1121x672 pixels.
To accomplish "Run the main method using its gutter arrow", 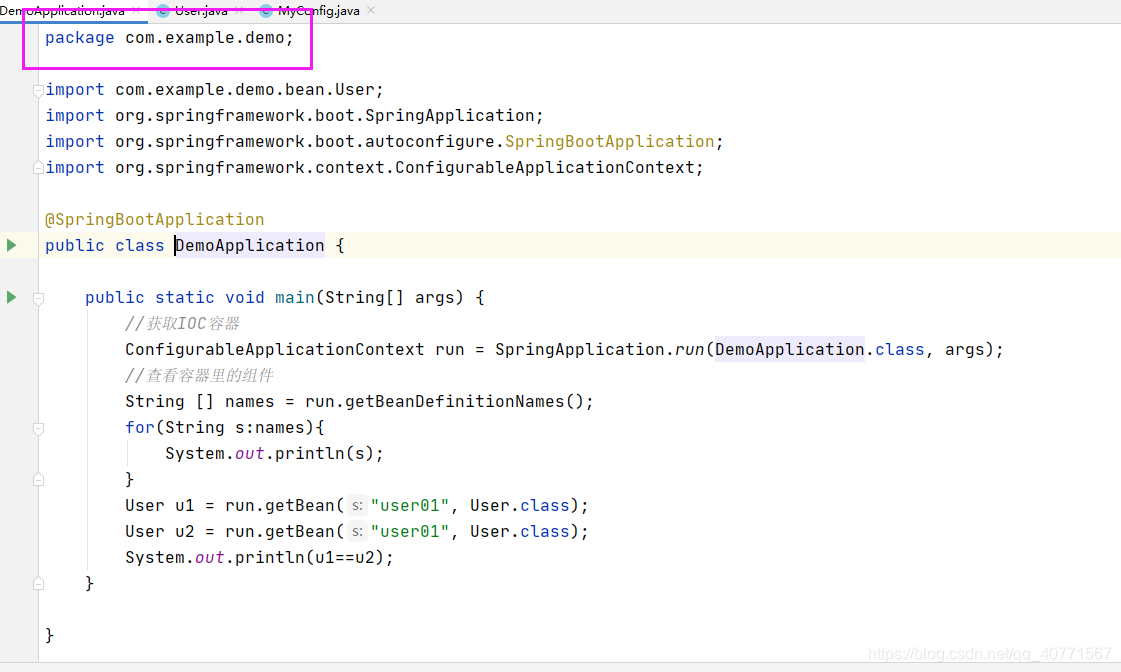I will coord(9,296).
